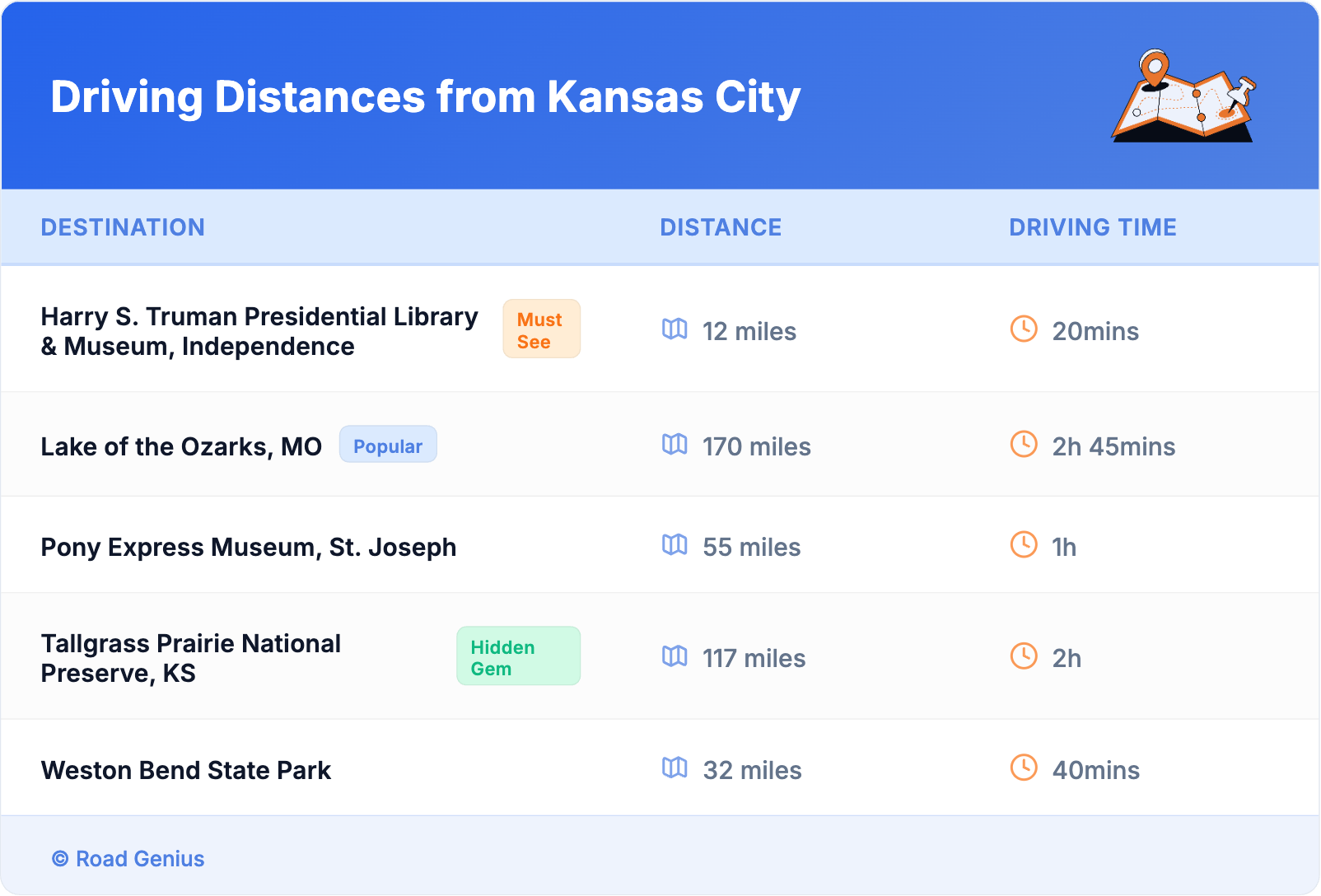Click the Driving Time column header

pos(1092,227)
